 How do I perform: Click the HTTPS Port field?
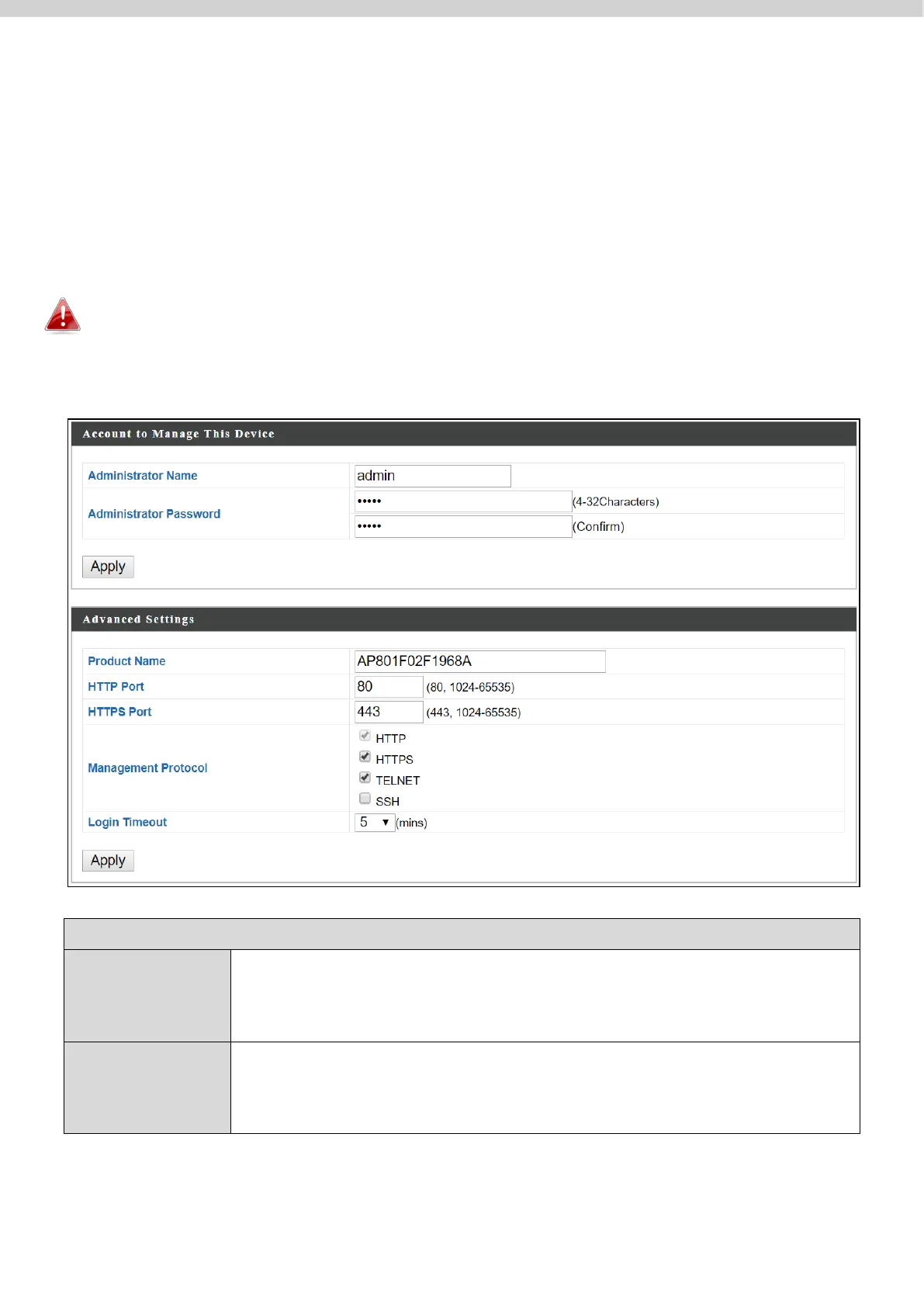point(389,712)
